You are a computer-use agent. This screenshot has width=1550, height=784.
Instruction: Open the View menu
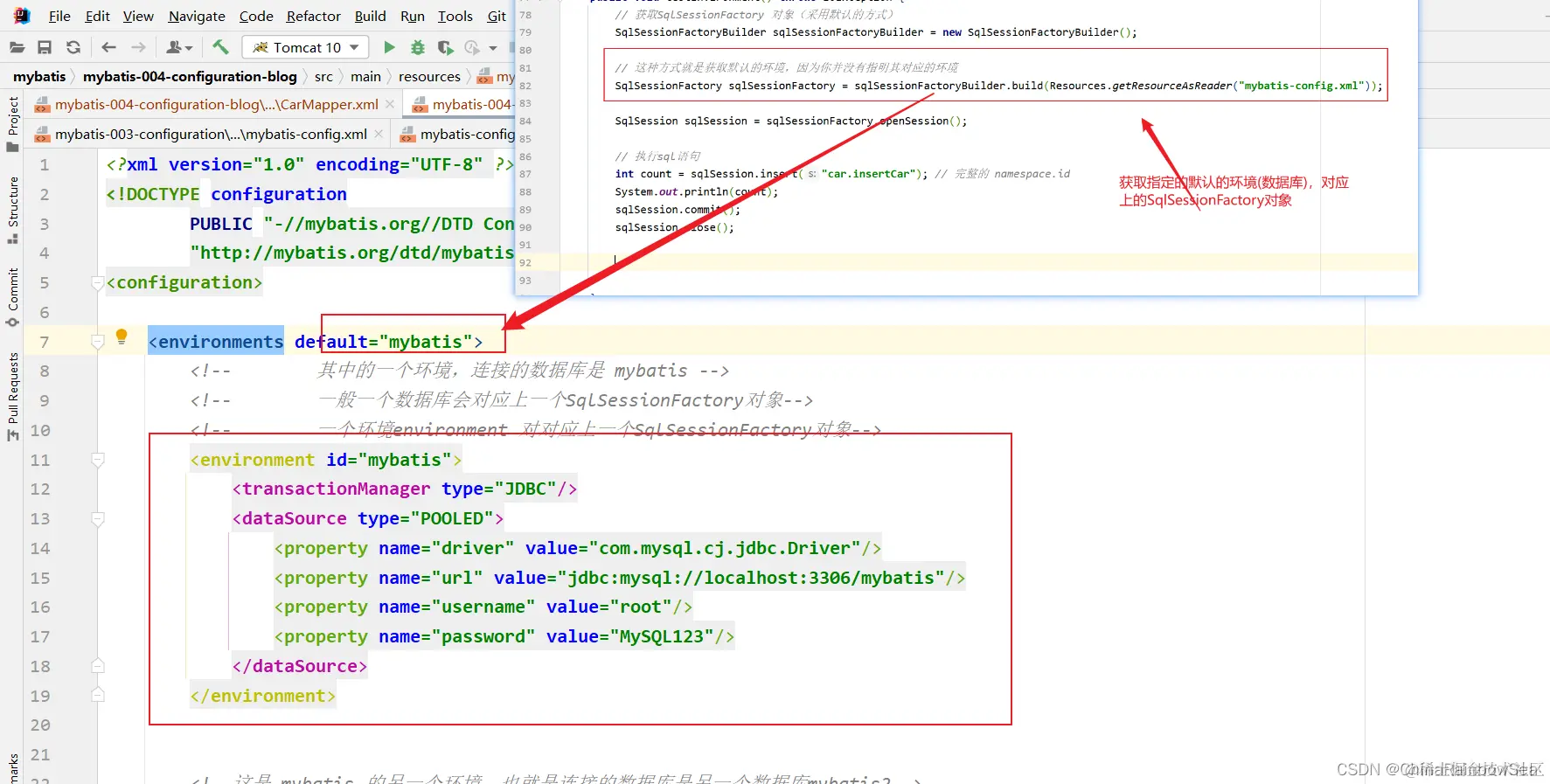click(x=138, y=16)
